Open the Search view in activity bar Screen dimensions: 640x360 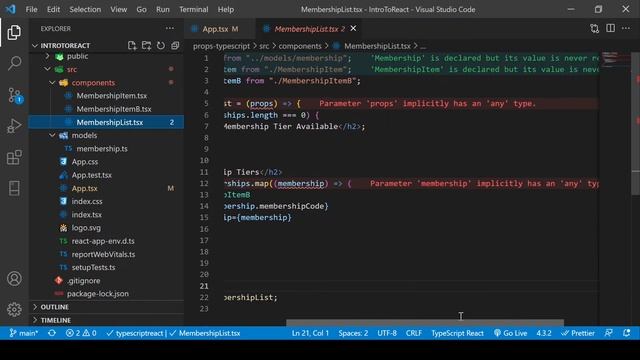tap(14, 63)
